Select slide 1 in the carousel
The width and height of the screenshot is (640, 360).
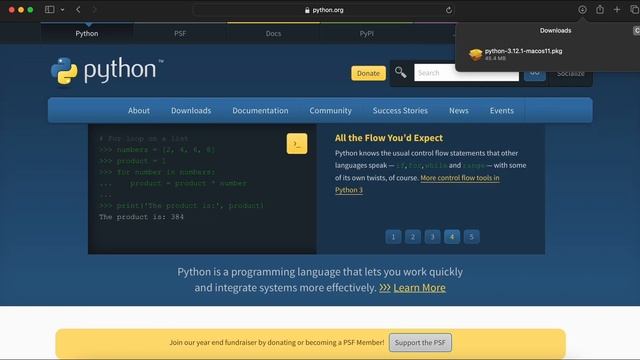click(x=393, y=237)
